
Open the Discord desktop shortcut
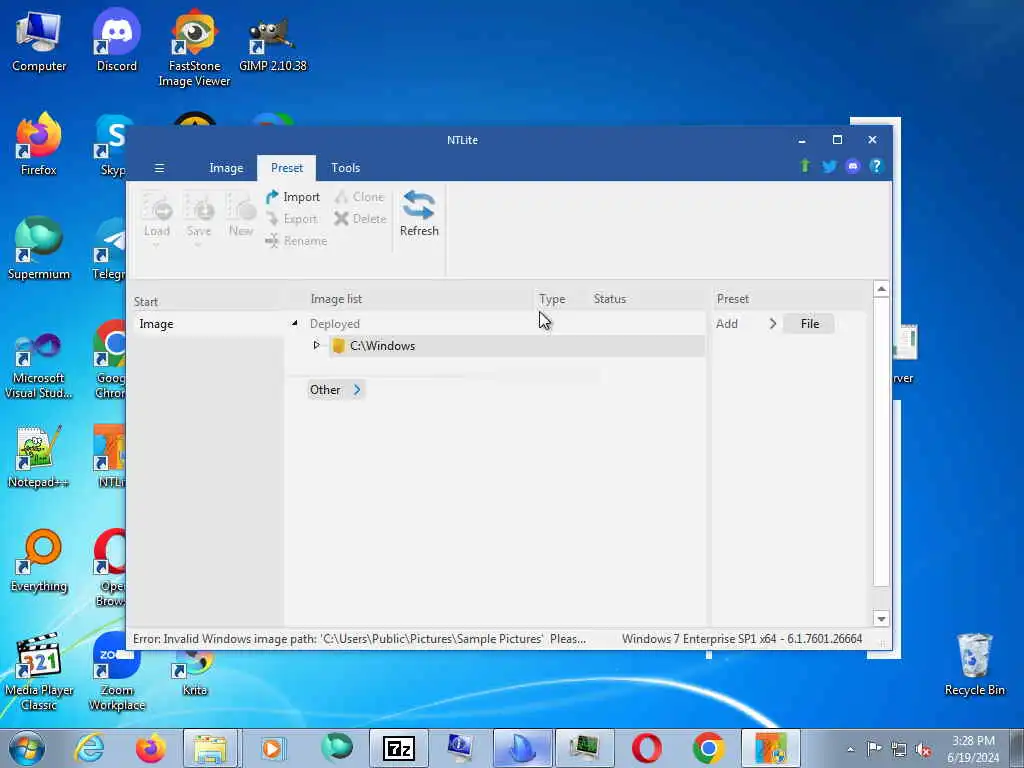[117, 41]
